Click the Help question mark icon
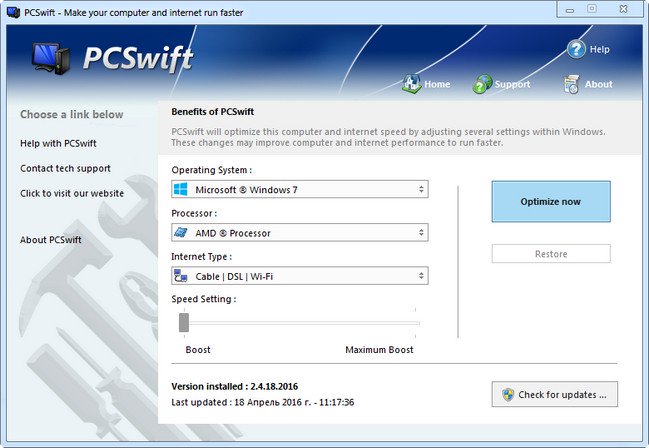 tap(576, 49)
